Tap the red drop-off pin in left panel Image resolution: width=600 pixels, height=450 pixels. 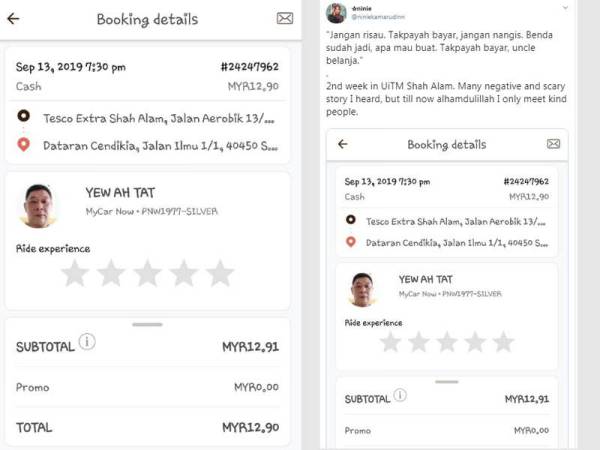coord(24,145)
